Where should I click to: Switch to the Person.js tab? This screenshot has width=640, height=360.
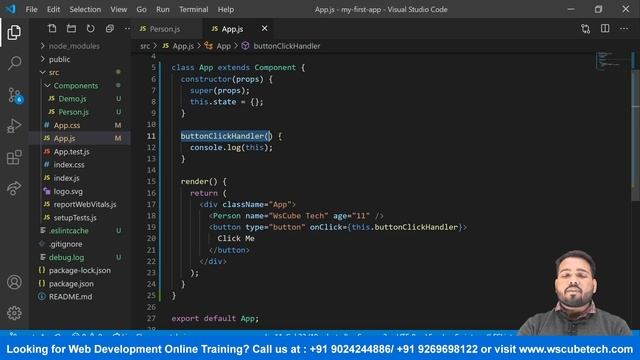166,29
